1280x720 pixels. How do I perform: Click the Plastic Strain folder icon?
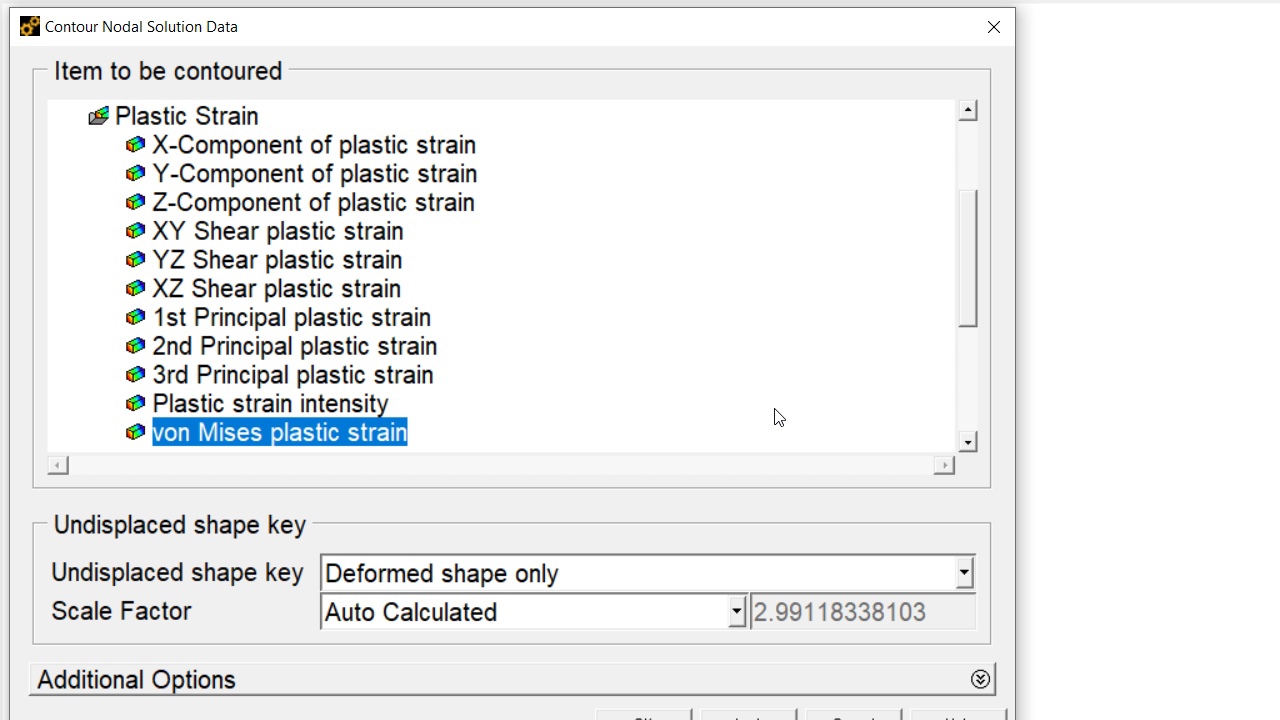point(98,117)
